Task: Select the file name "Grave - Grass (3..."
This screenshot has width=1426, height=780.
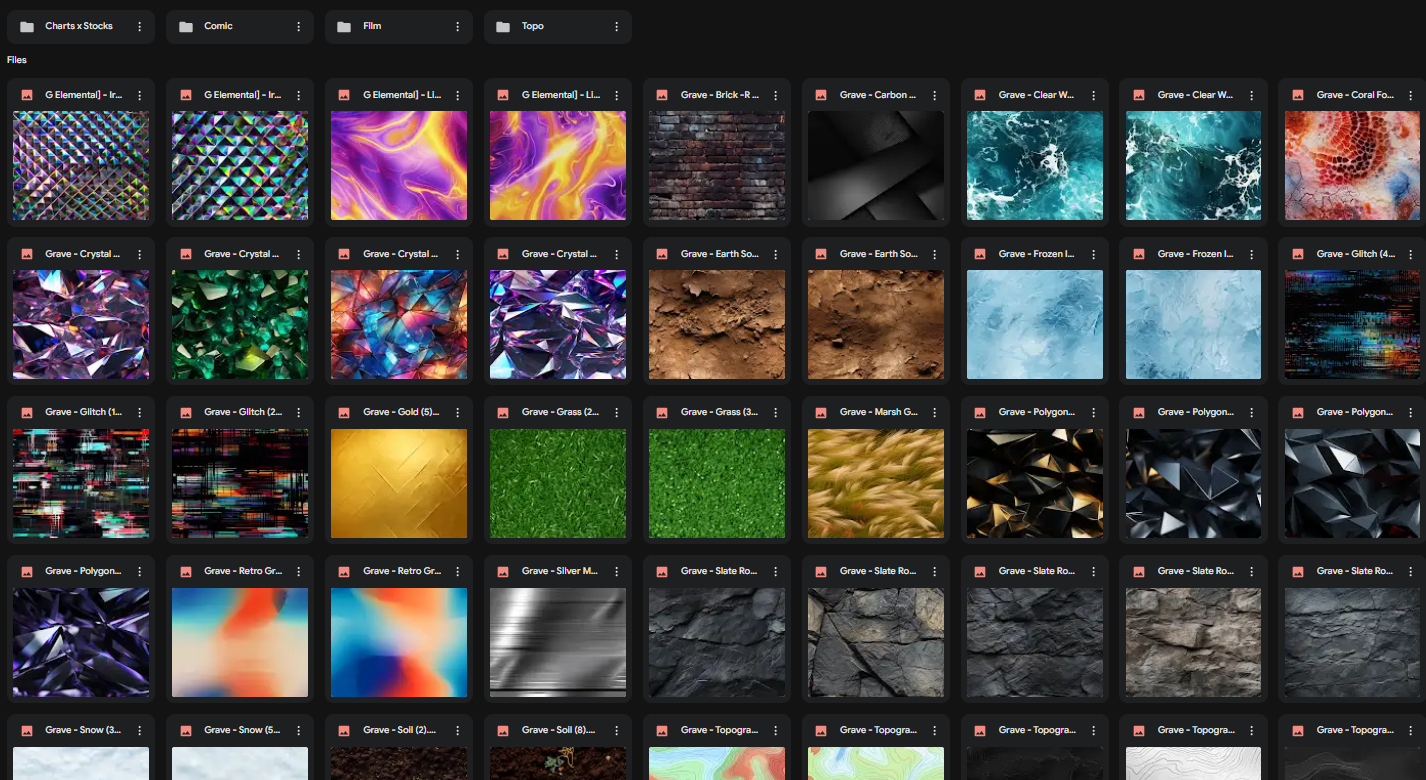Action: click(x=720, y=412)
